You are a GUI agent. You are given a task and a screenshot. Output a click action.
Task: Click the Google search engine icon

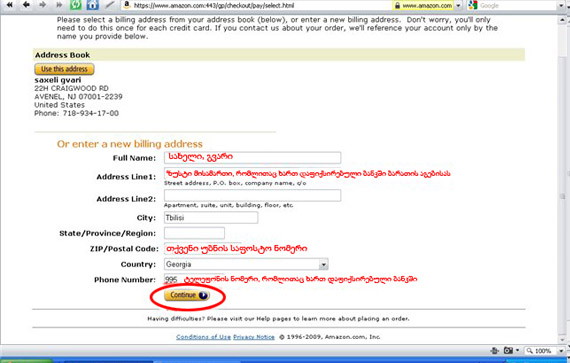(x=473, y=5)
